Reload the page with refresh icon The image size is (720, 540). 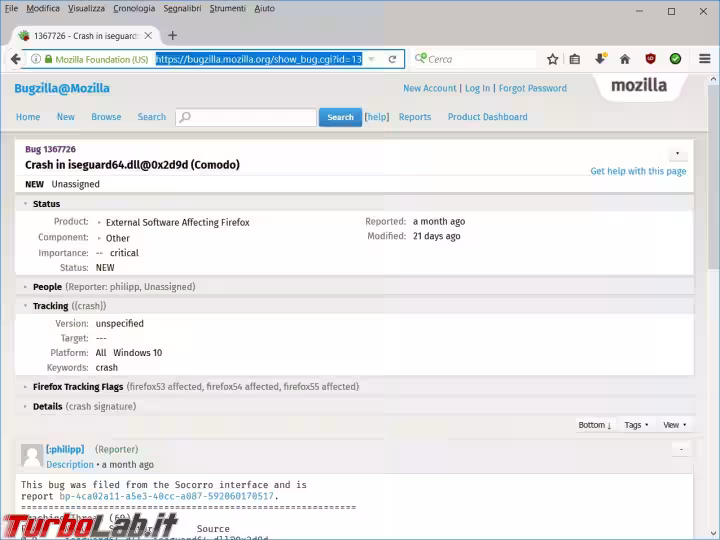coord(392,59)
